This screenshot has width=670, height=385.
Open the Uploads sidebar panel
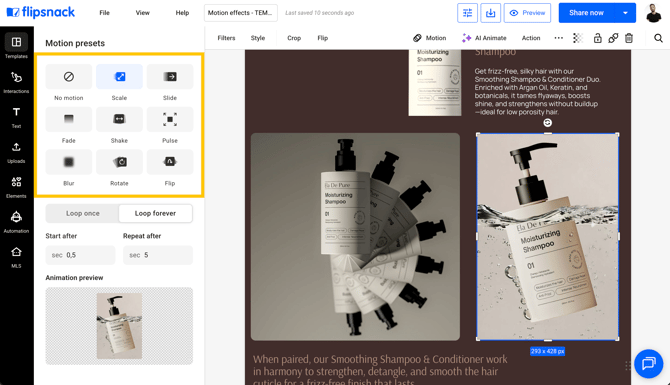[16, 152]
